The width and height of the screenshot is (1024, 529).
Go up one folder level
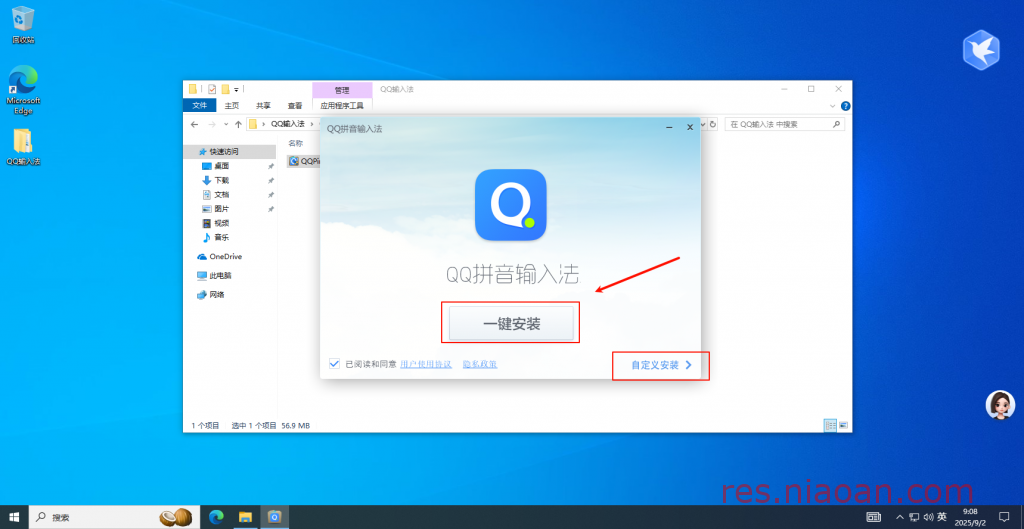[x=238, y=124]
